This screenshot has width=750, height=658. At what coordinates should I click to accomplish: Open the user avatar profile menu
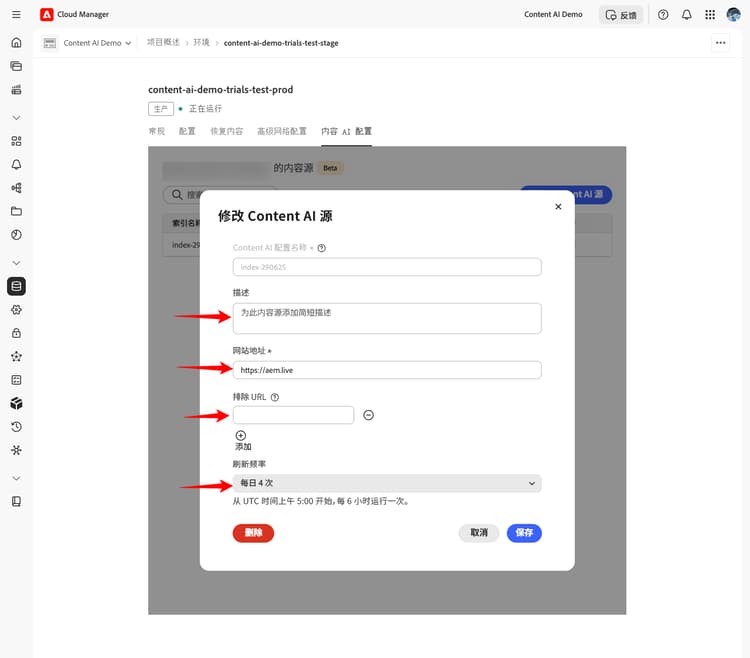click(733, 15)
